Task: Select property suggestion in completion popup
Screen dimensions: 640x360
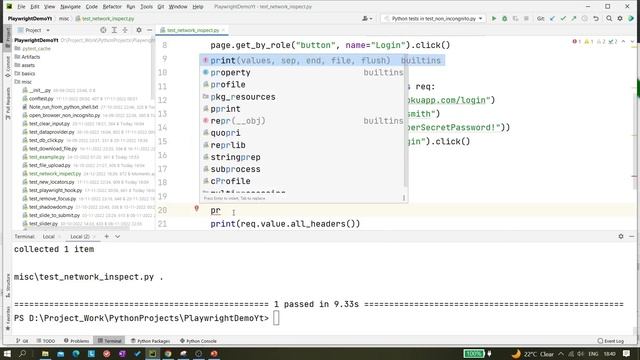Action: click(x=303, y=72)
